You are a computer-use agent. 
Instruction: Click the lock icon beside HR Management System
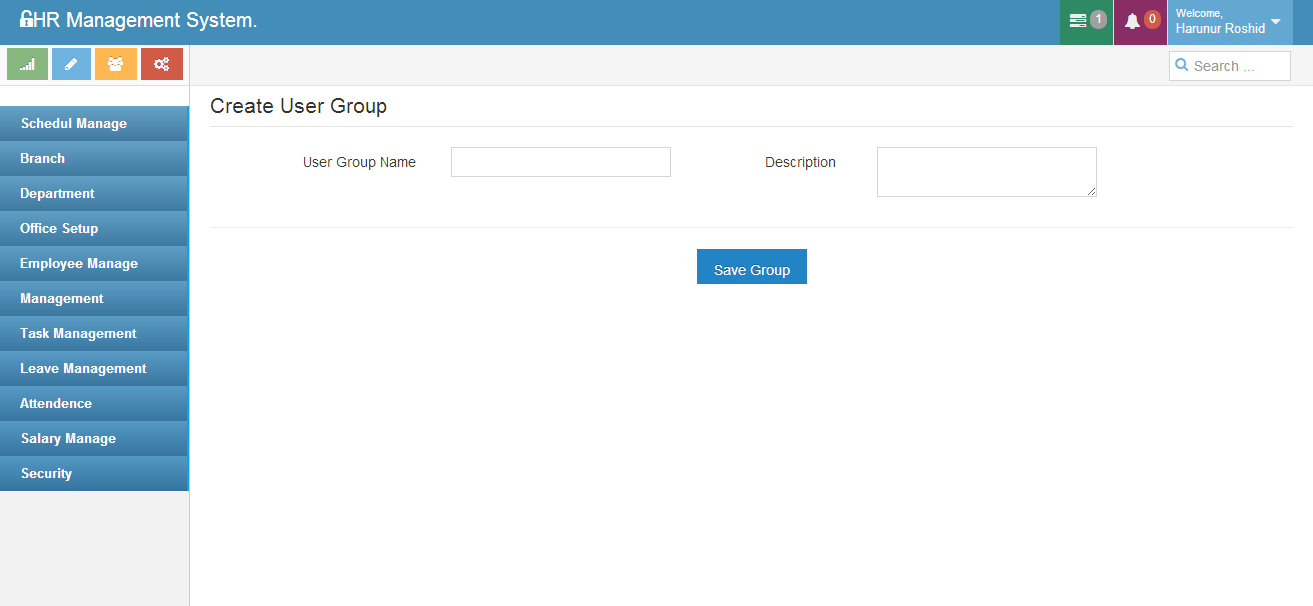point(26,20)
